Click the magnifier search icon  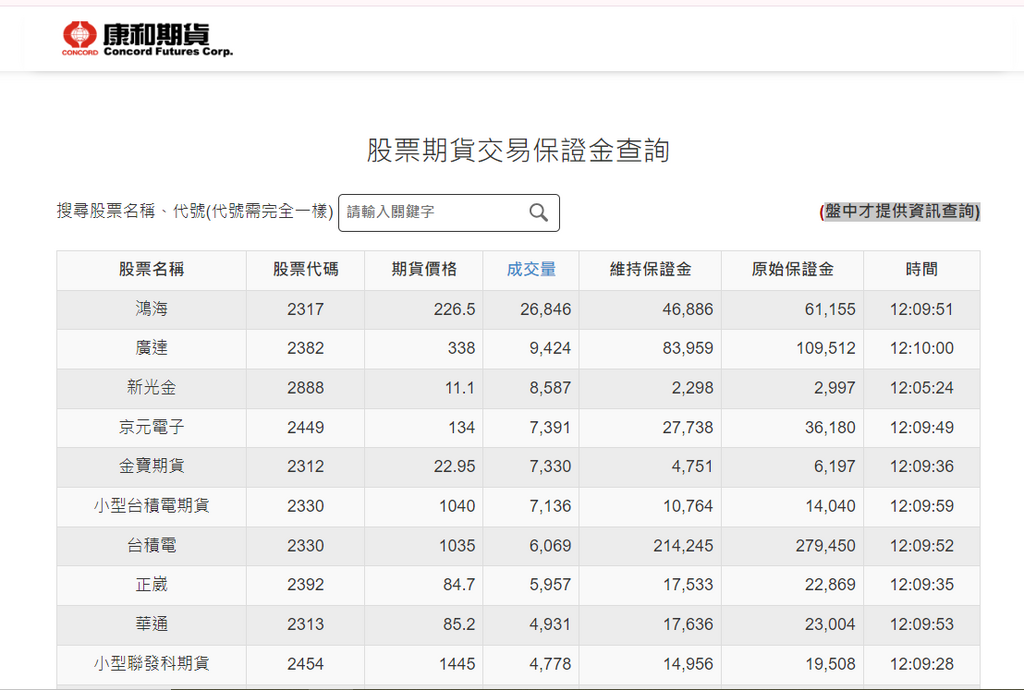538,212
